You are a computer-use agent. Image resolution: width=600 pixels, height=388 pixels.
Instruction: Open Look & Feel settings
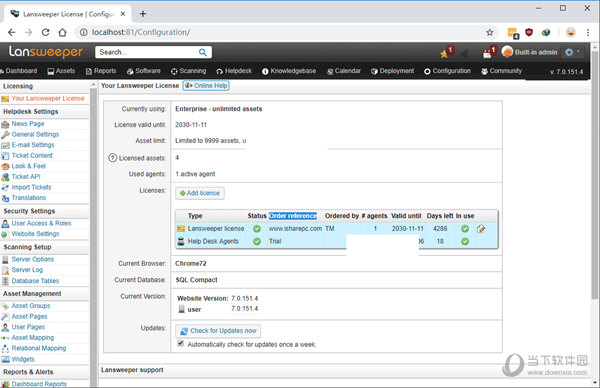point(29,166)
